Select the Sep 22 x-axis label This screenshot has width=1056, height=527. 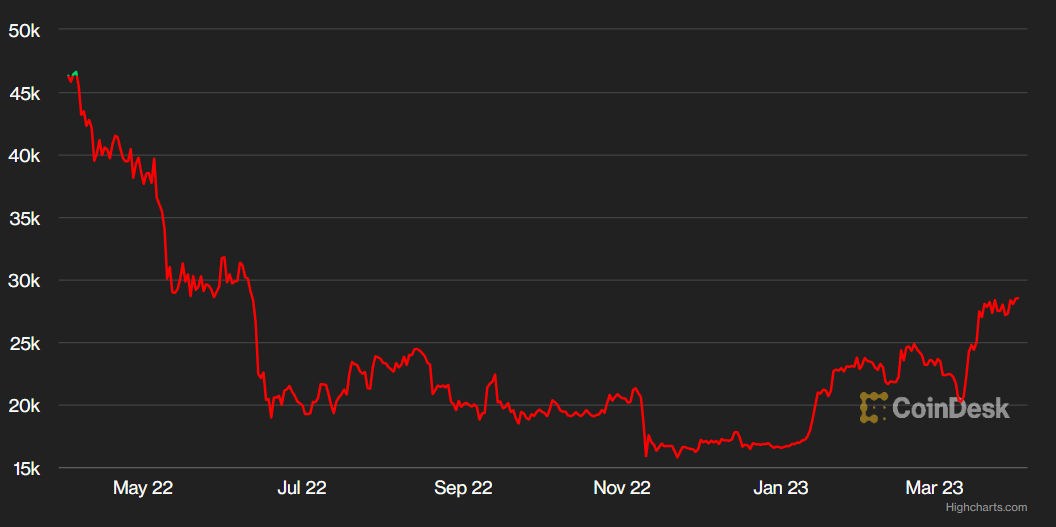pyautogui.click(x=463, y=488)
